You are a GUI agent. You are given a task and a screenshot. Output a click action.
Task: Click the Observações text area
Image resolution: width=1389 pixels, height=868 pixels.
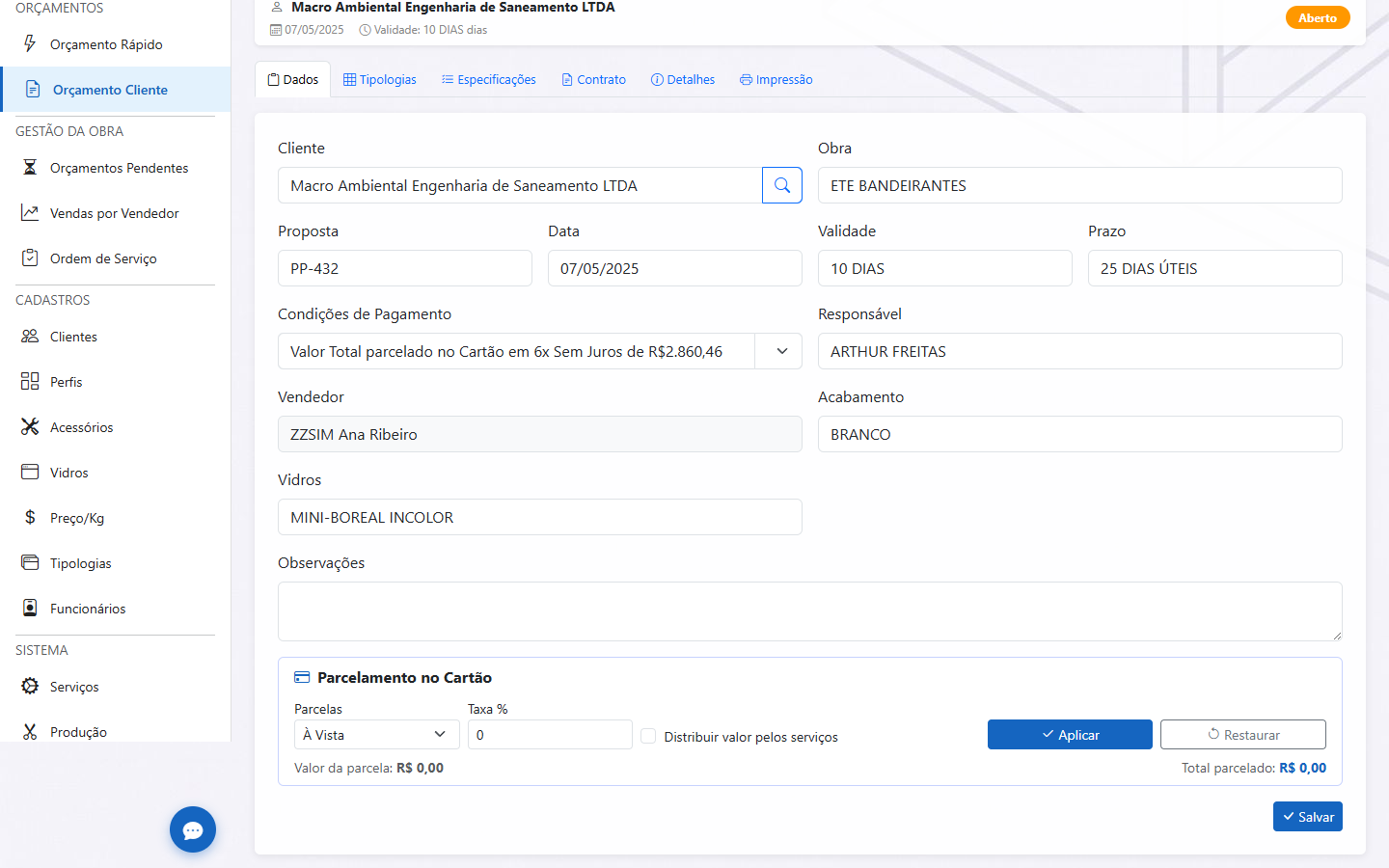click(810, 611)
